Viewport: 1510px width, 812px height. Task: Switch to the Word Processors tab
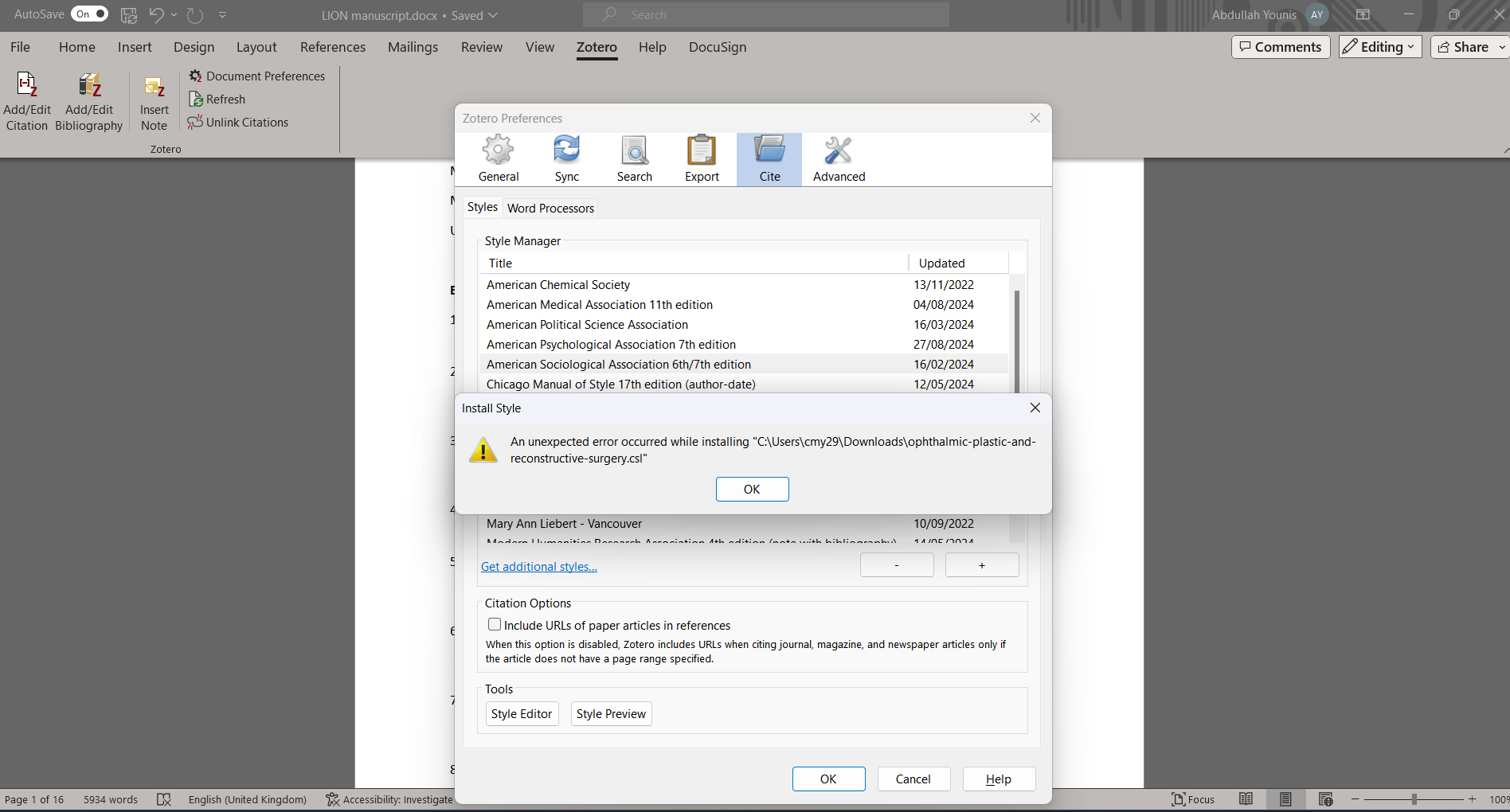pos(550,209)
